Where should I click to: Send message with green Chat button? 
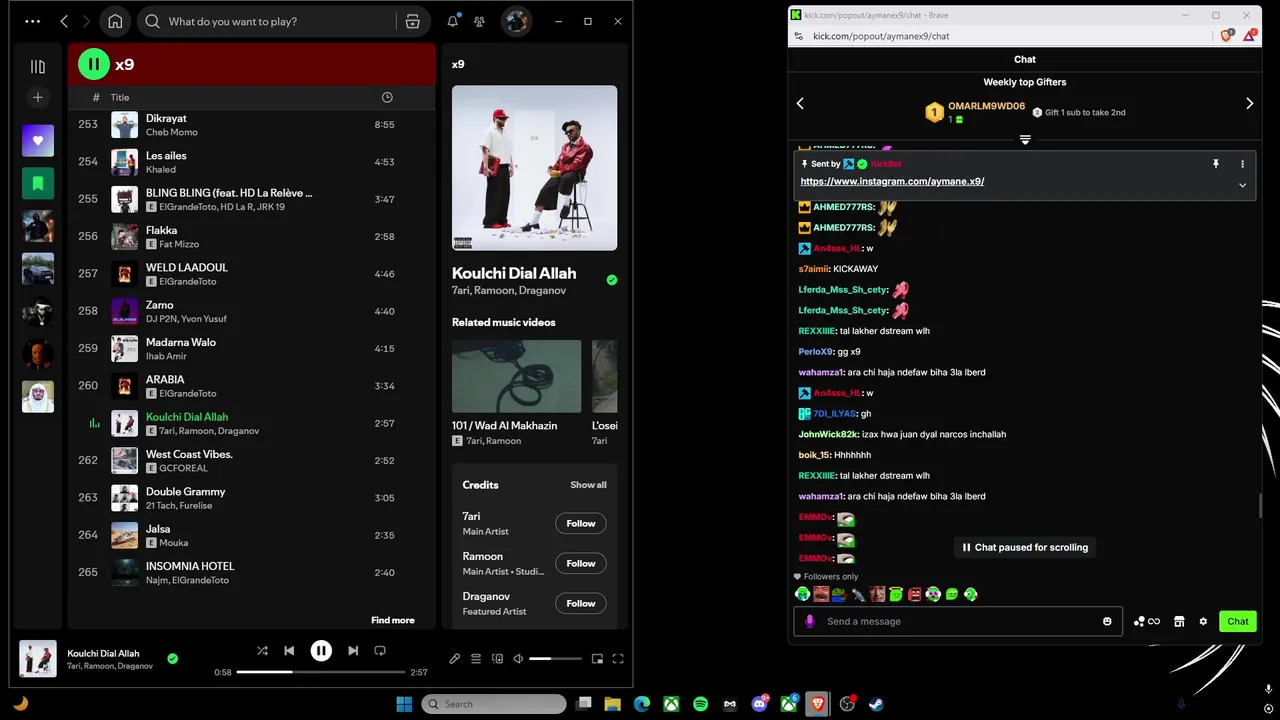click(x=1238, y=621)
